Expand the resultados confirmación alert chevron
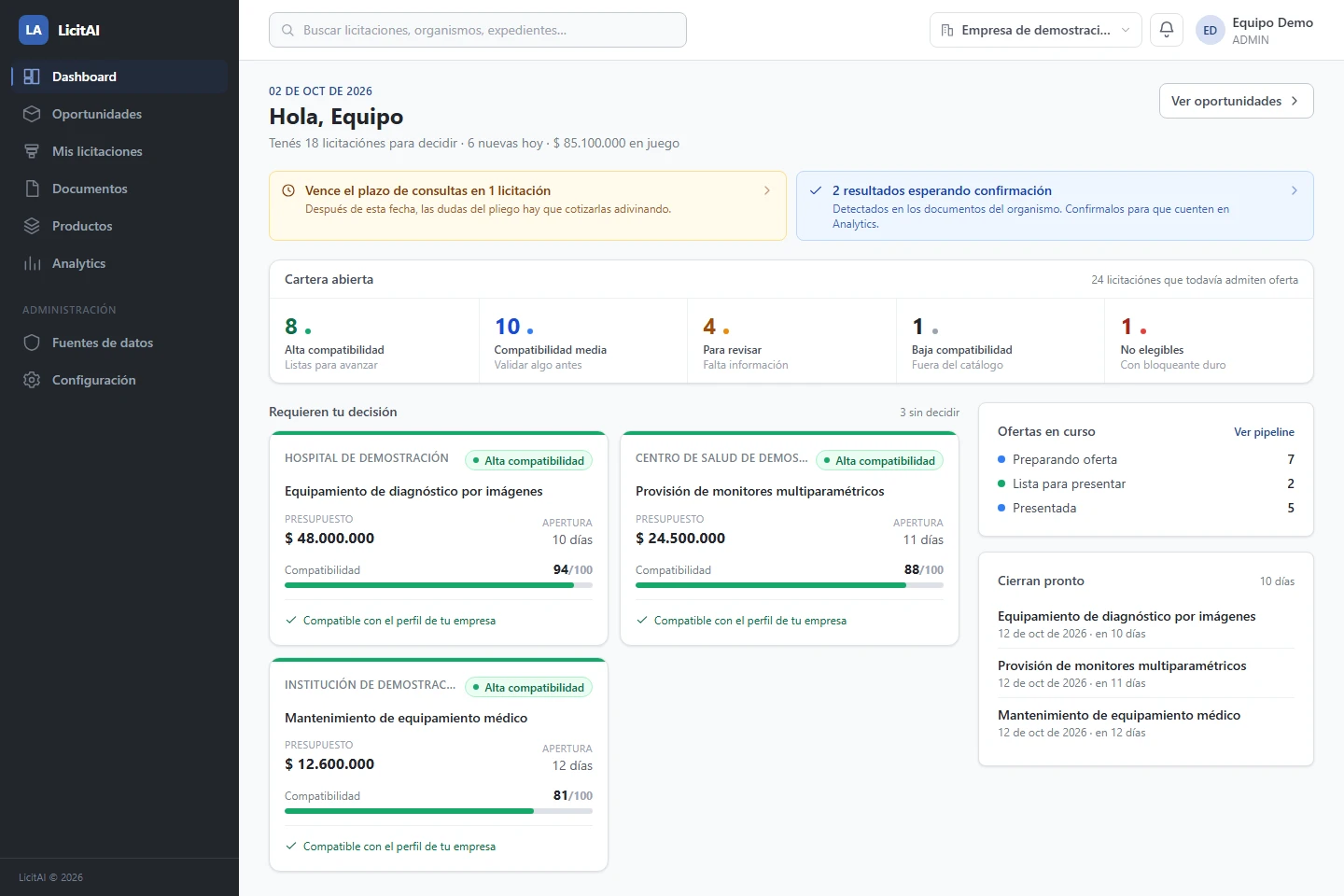Viewport: 1344px width, 896px height. [1295, 190]
